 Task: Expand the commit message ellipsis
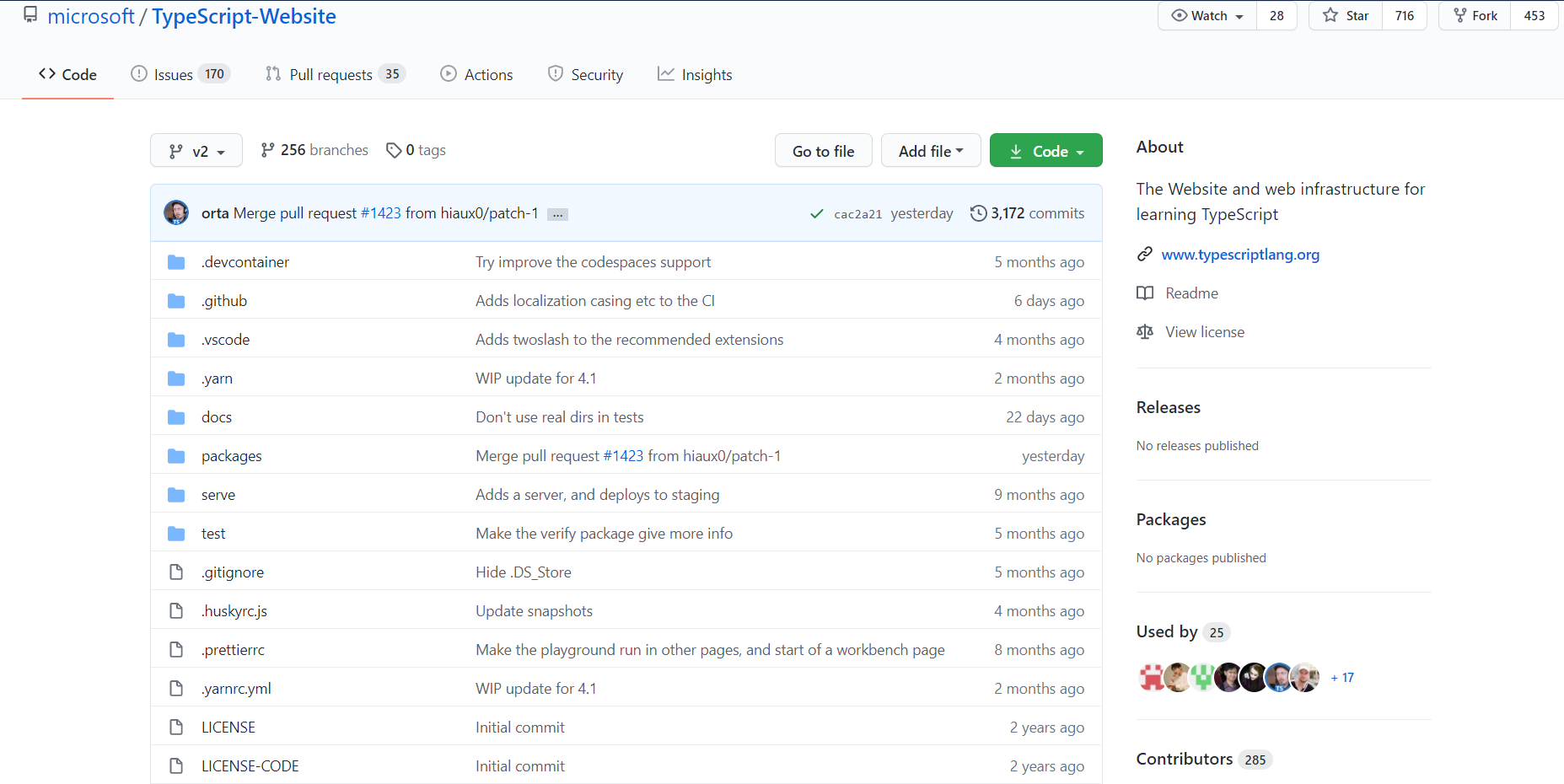557,214
